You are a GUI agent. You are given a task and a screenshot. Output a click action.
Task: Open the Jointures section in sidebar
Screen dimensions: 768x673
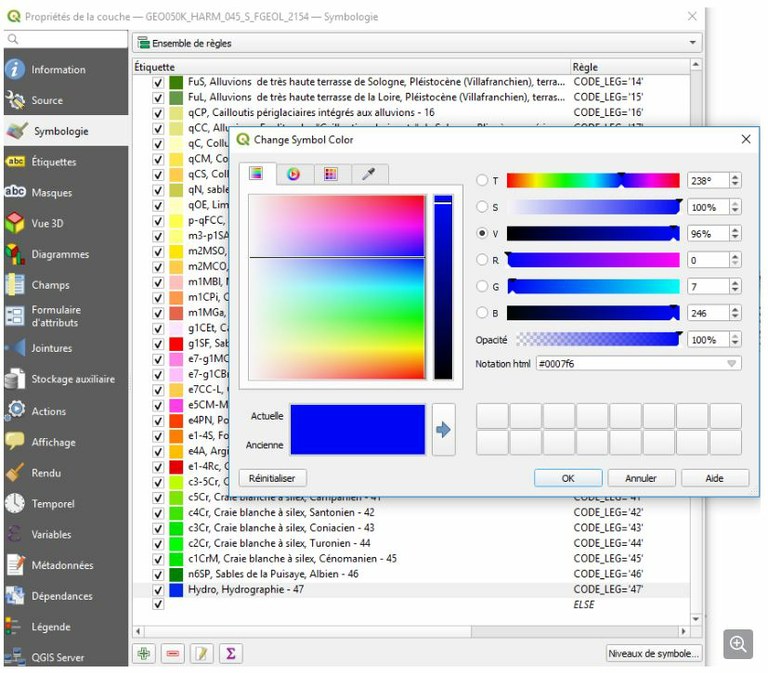(x=51, y=348)
